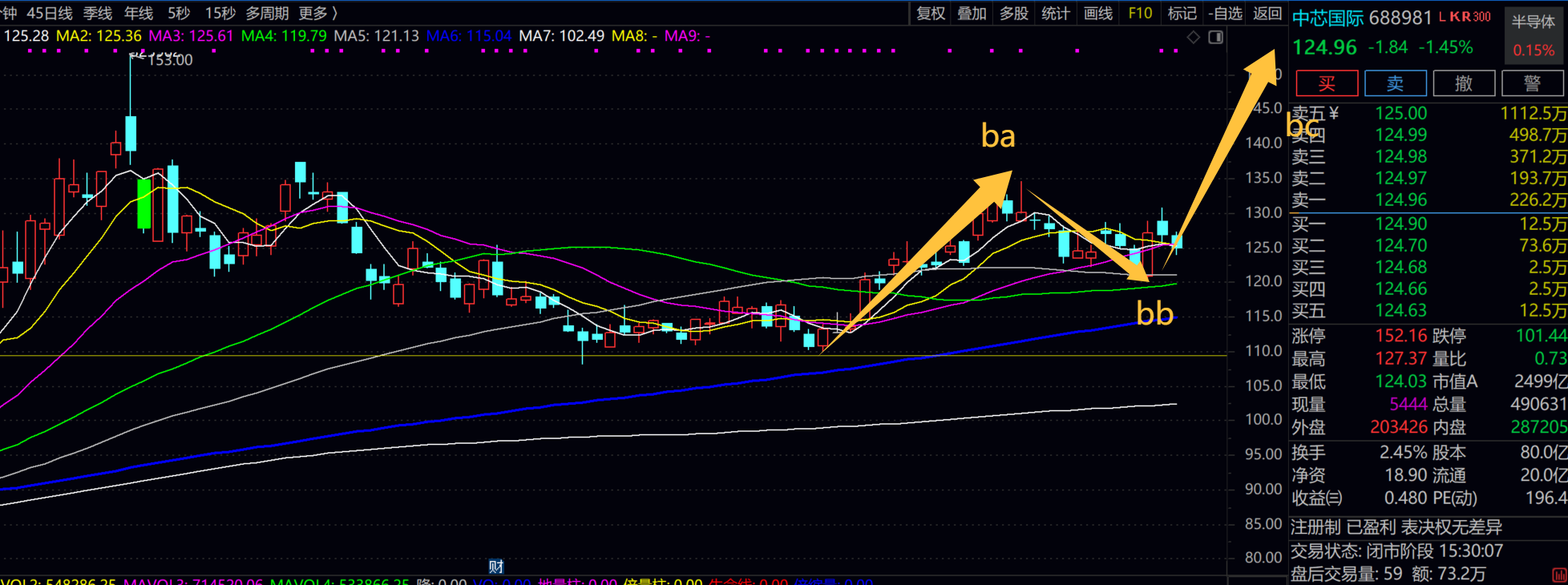Toggle the side panel layout icon

point(1215,37)
